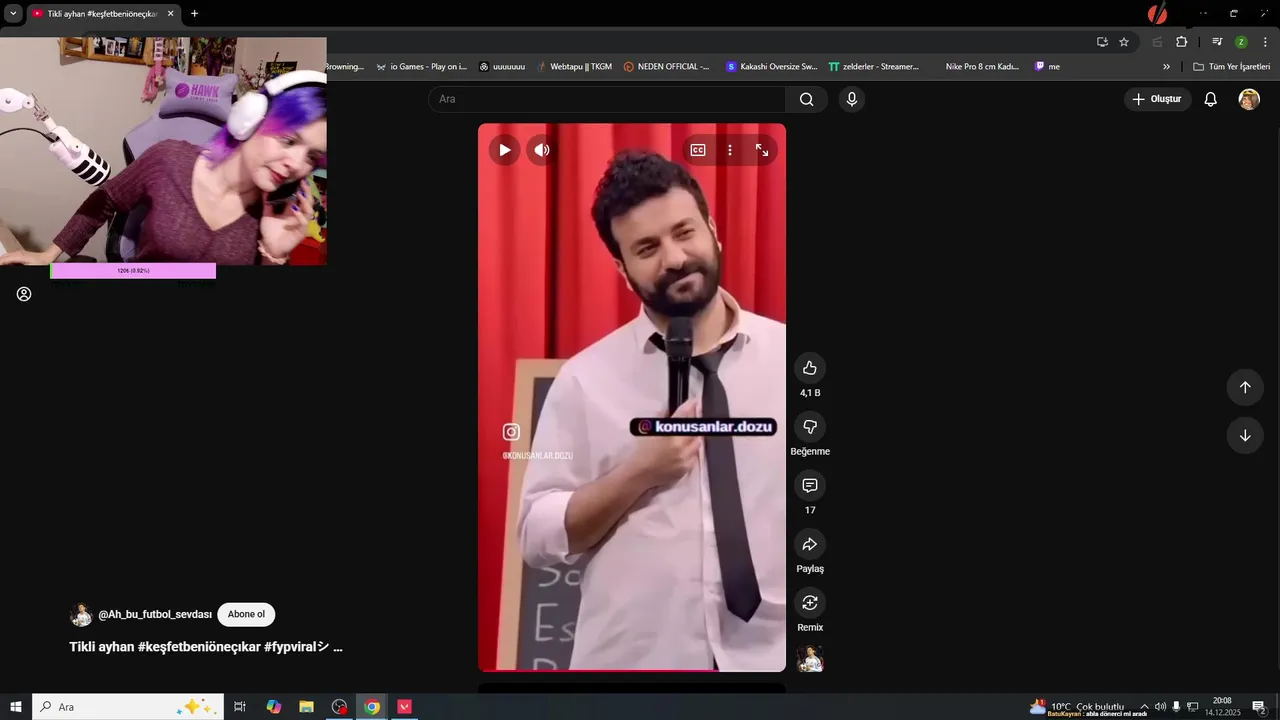
Task: Open File Explorer from the taskbar
Action: click(306, 707)
